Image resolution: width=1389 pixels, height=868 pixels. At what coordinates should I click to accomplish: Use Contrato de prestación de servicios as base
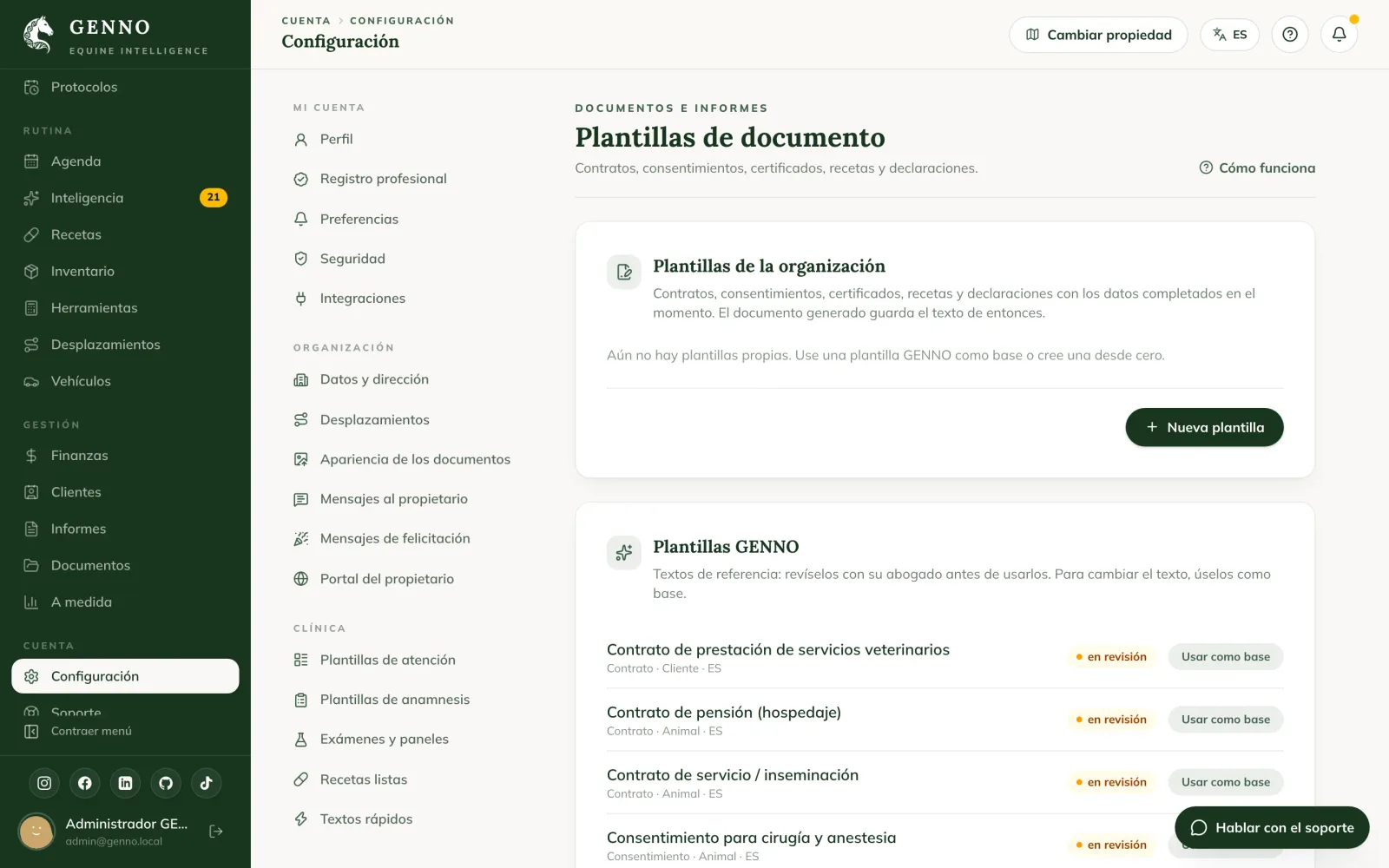pyautogui.click(x=1225, y=657)
